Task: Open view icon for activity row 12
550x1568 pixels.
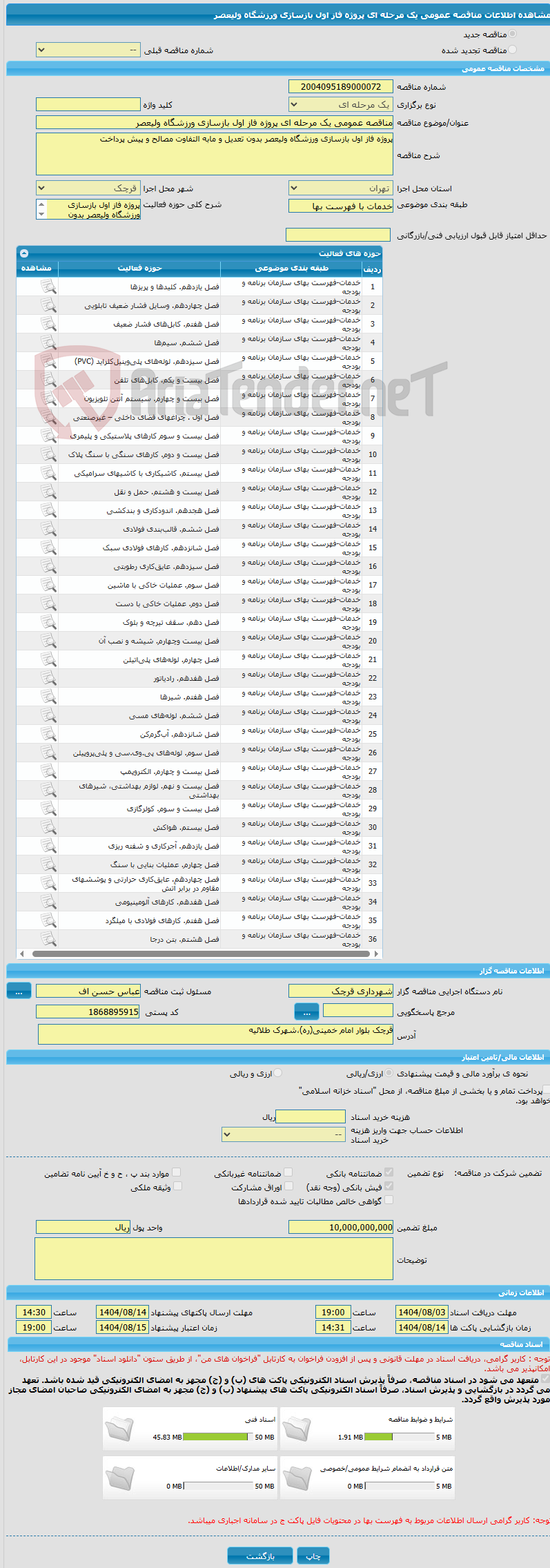Action: (48, 492)
